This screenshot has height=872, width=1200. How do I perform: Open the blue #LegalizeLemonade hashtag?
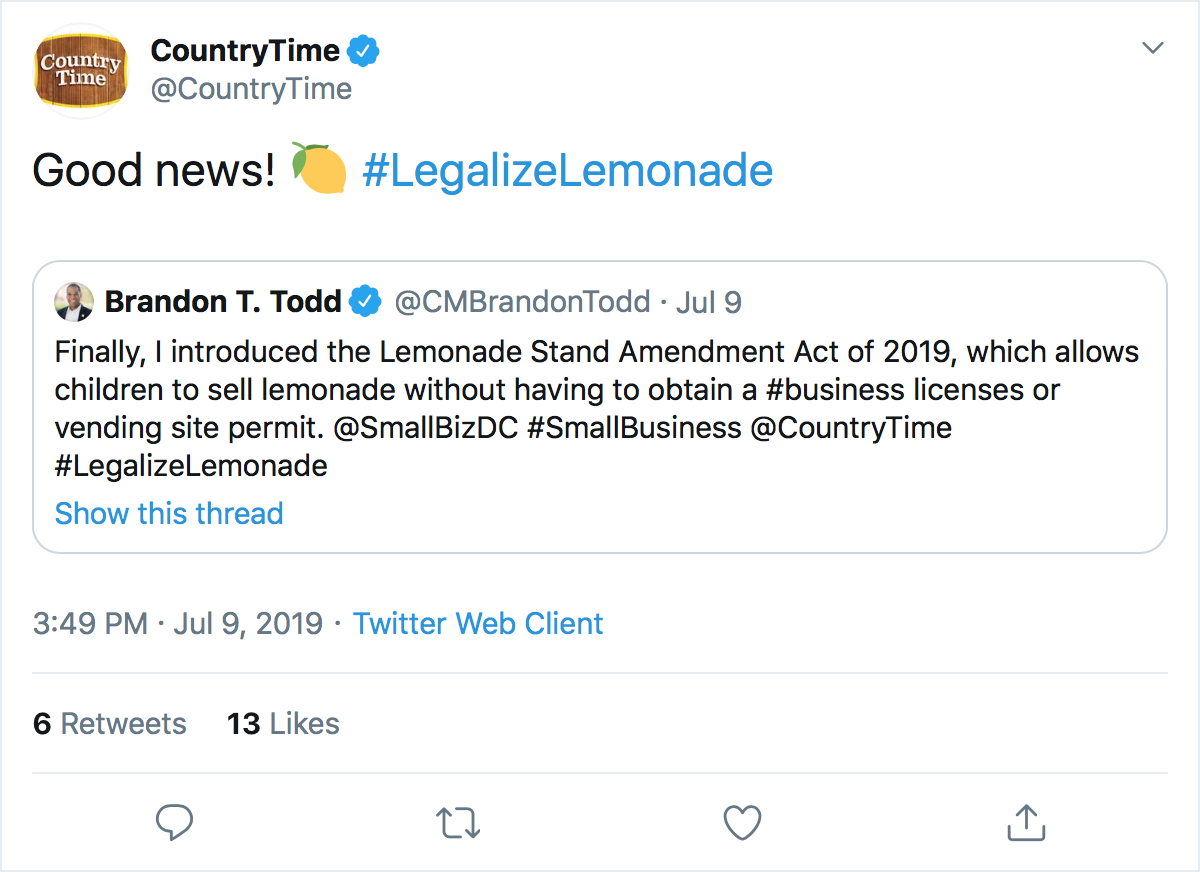point(567,171)
